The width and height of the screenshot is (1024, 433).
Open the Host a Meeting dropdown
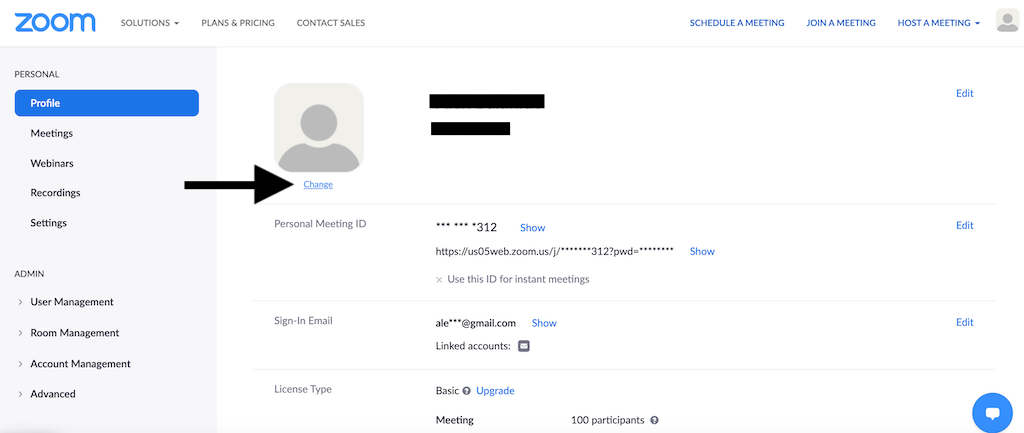pyautogui.click(x=938, y=23)
